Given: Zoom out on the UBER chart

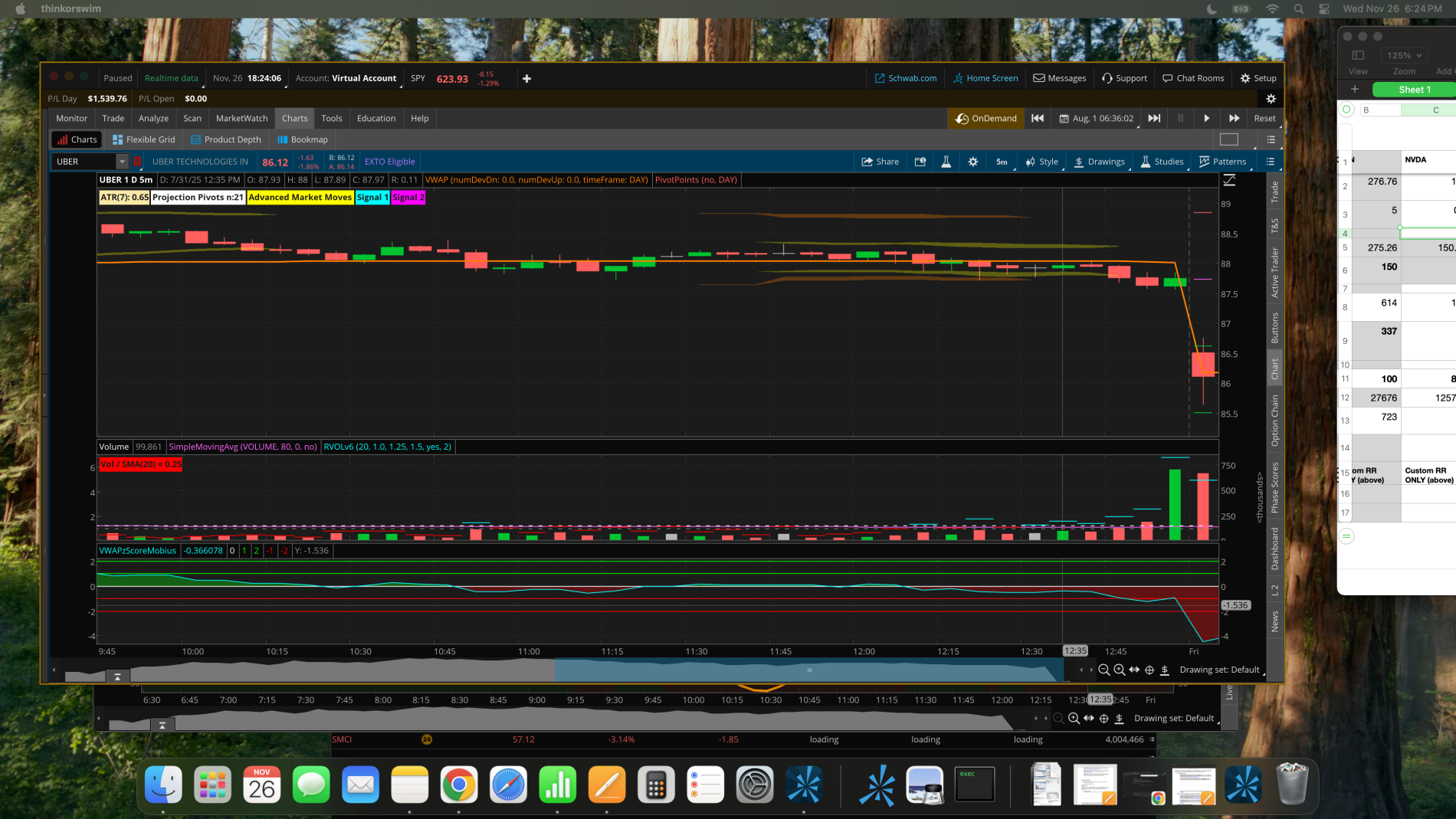Looking at the screenshot, I should (1103, 670).
